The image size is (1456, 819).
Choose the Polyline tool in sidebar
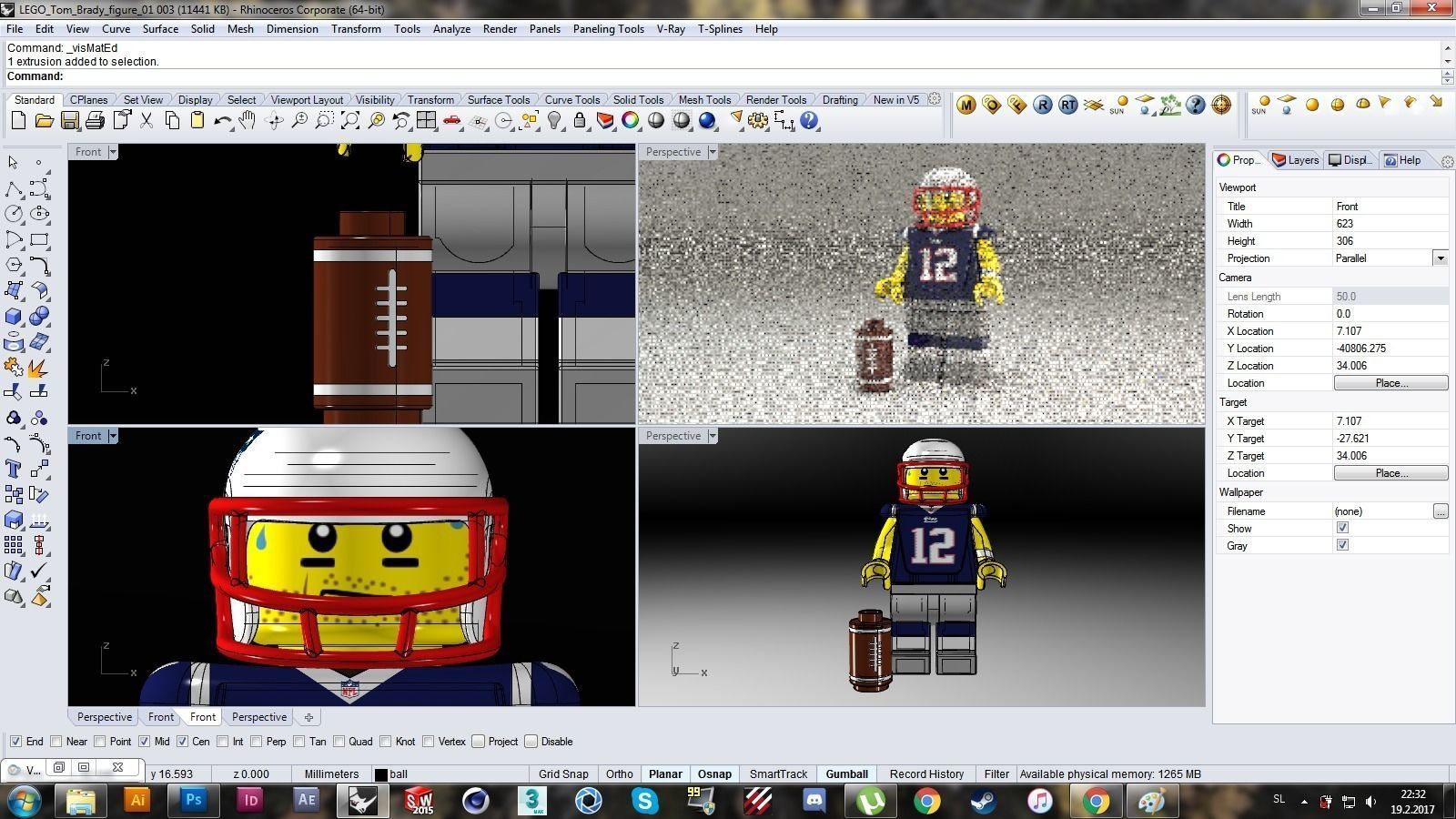[x=14, y=188]
